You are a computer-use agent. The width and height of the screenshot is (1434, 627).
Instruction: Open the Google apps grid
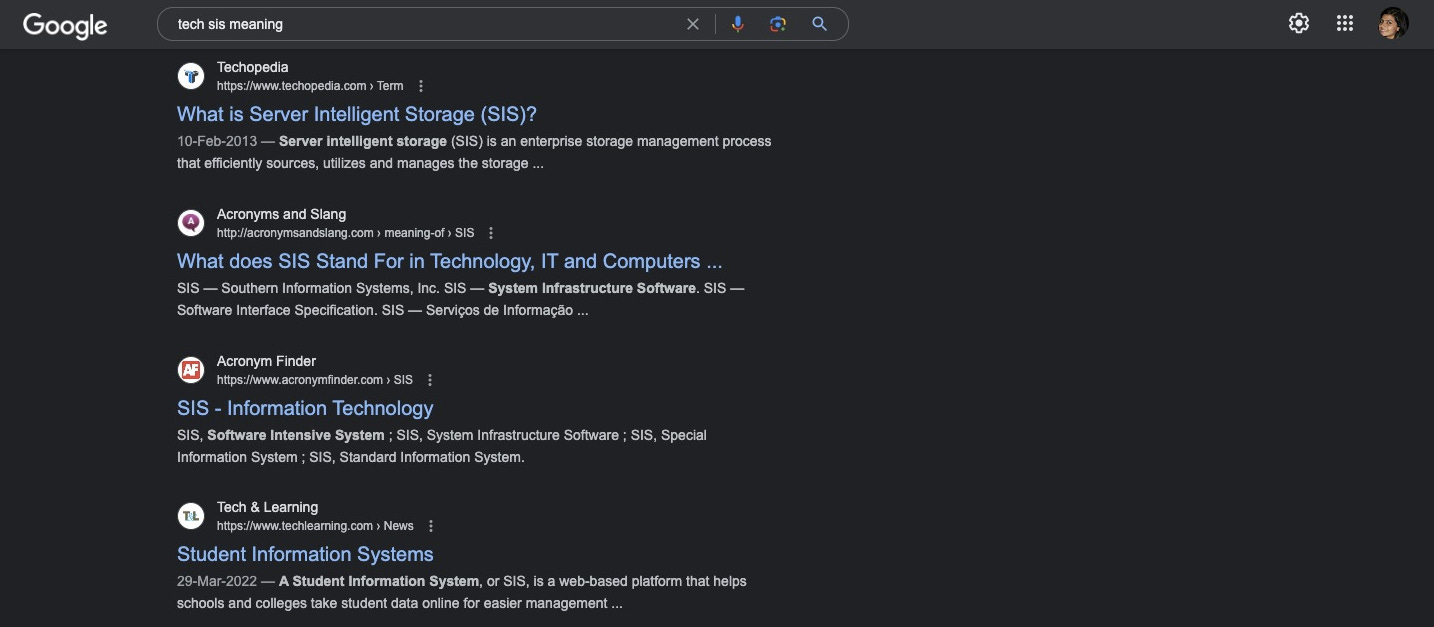(x=1345, y=23)
